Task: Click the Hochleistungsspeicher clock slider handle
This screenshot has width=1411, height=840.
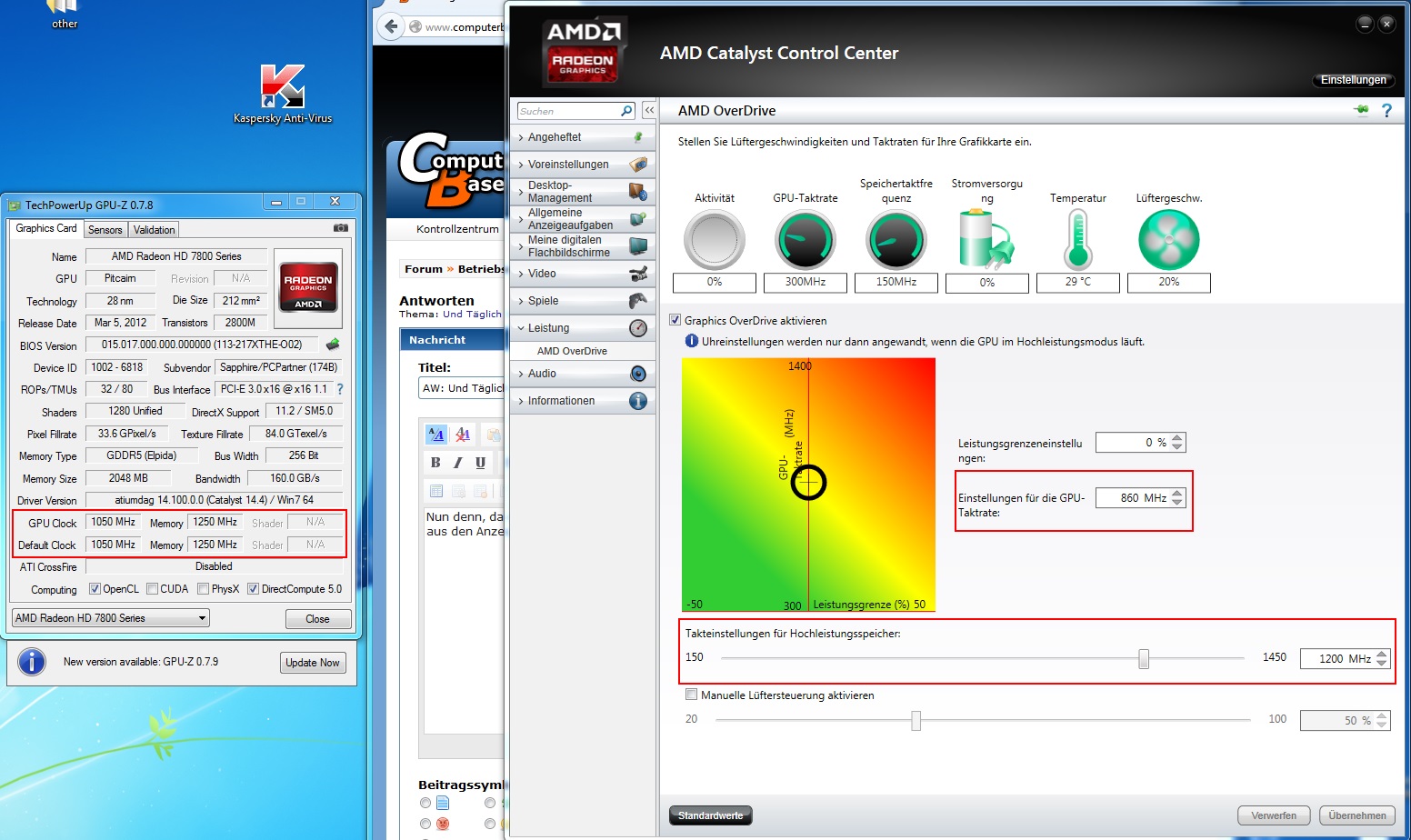Action: pyautogui.click(x=1144, y=658)
